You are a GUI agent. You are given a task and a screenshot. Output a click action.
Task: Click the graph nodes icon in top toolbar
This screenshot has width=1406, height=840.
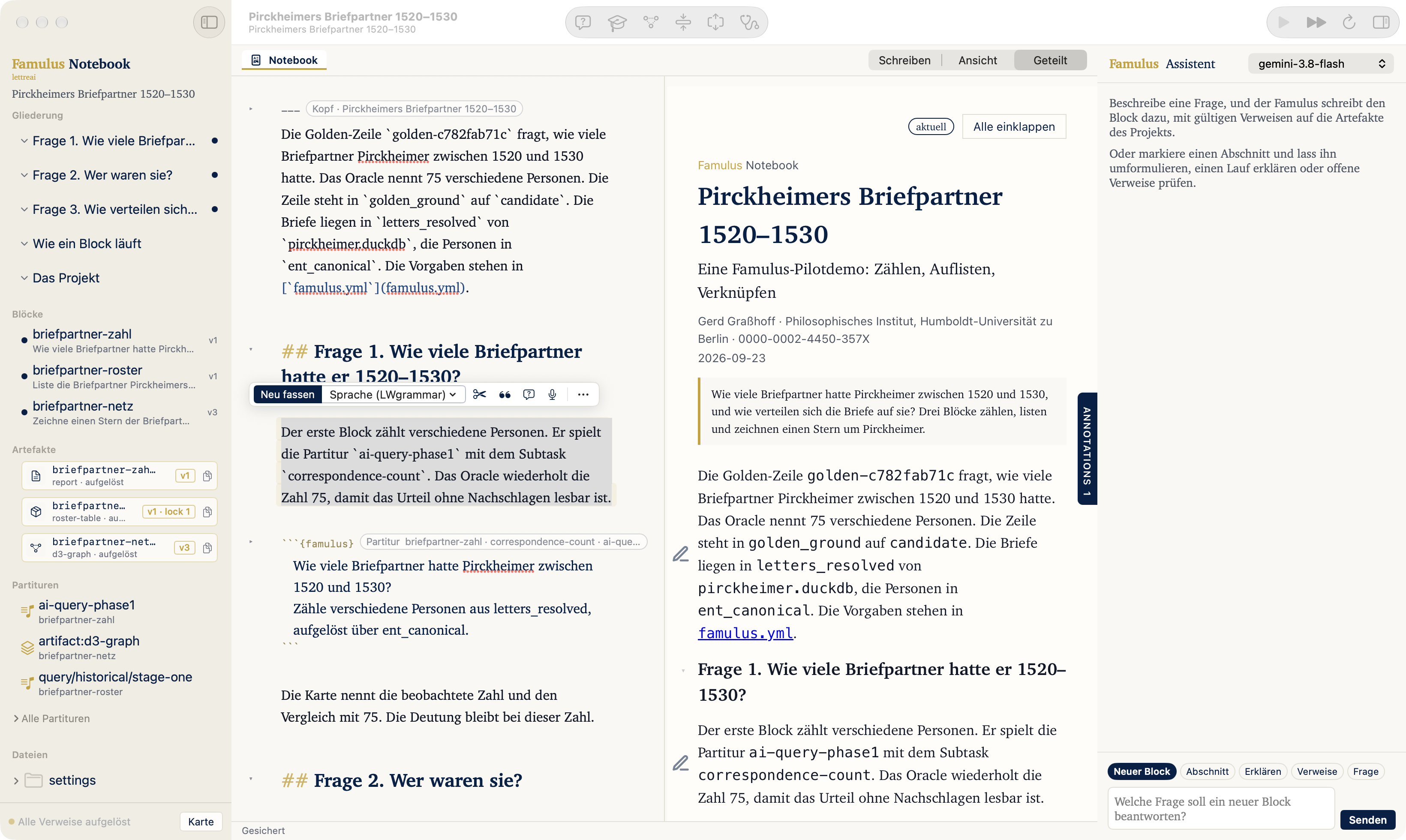(651, 23)
